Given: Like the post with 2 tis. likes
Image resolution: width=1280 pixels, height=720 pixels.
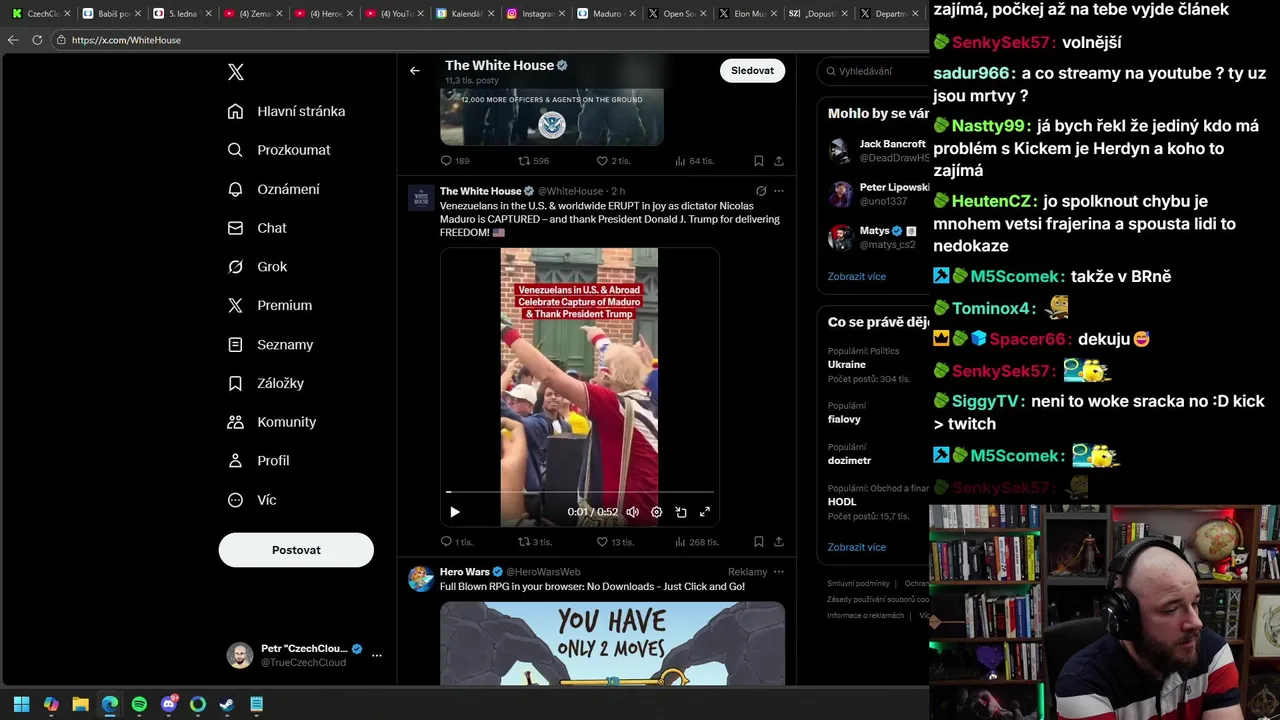Looking at the screenshot, I should [x=613, y=161].
